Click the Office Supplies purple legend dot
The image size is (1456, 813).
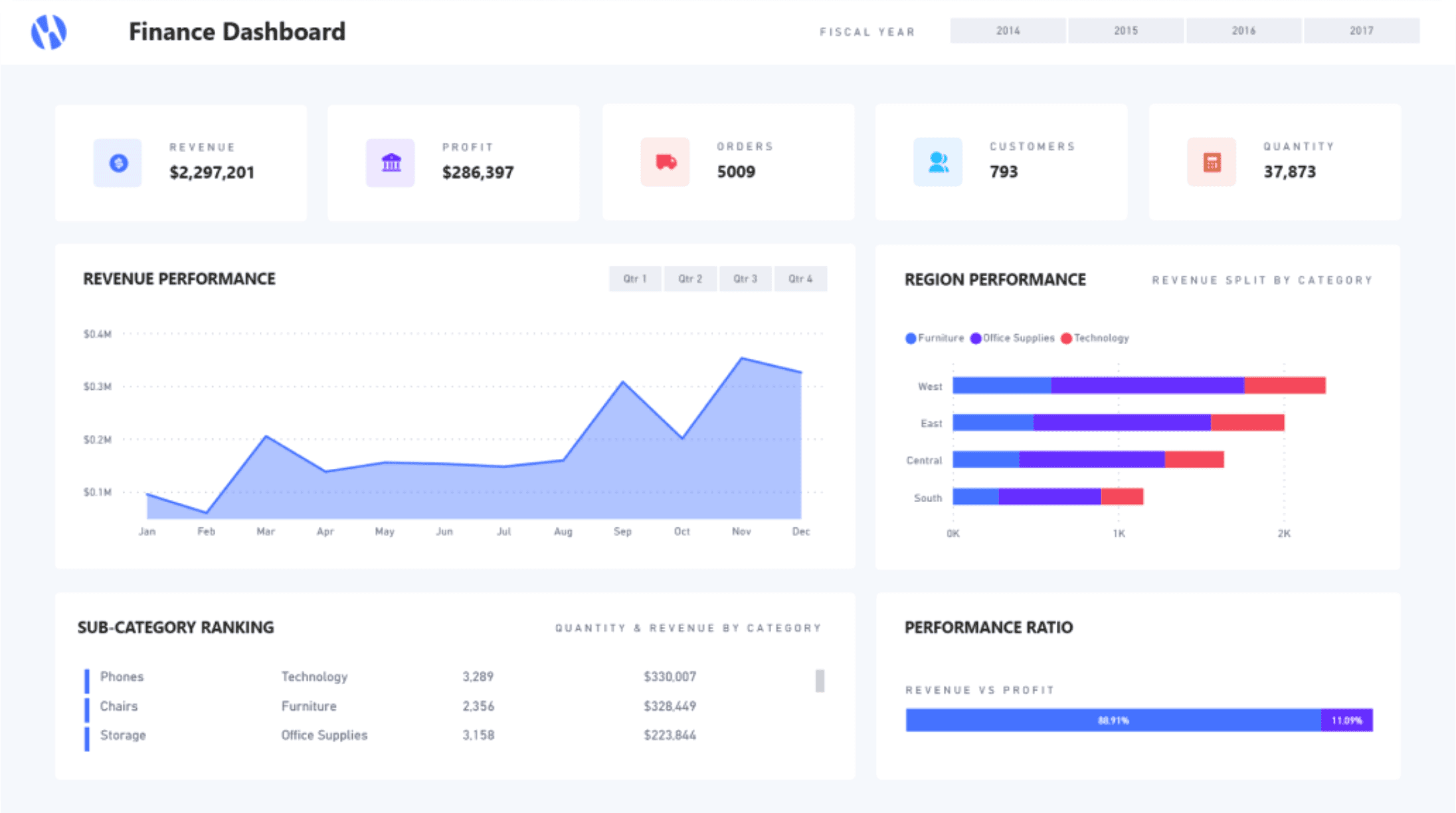976,339
